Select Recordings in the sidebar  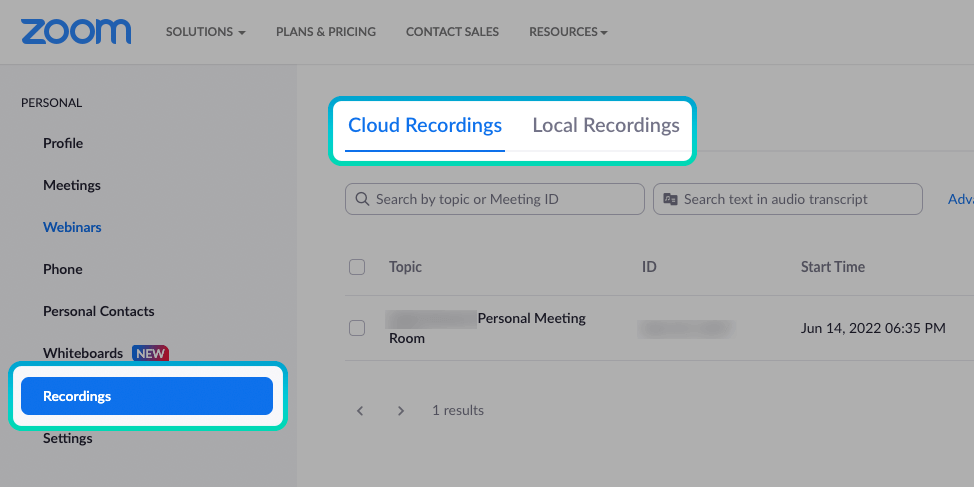coord(147,396)
